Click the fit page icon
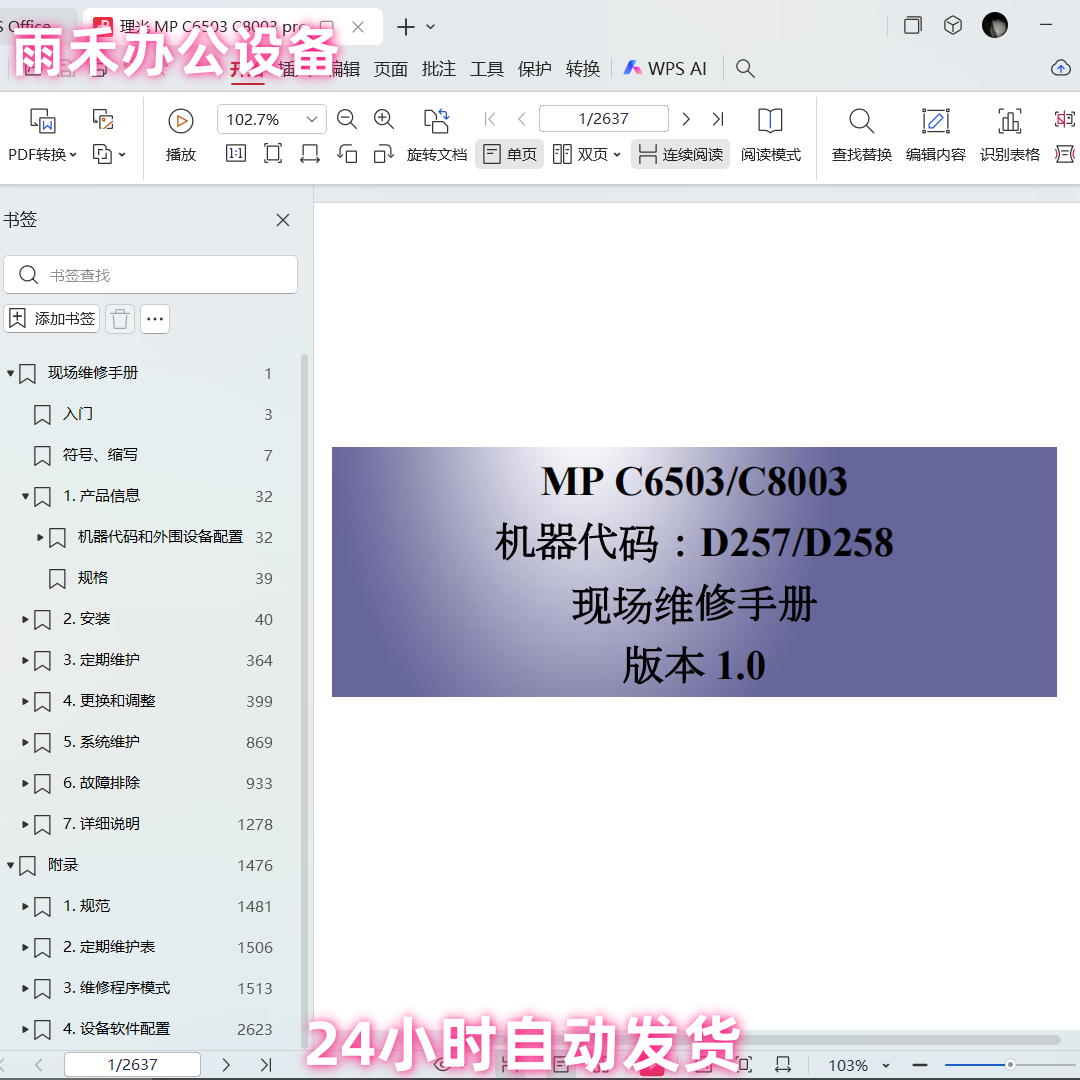The height and width of the screenshot is (1080, 1080). coord(273,154)
